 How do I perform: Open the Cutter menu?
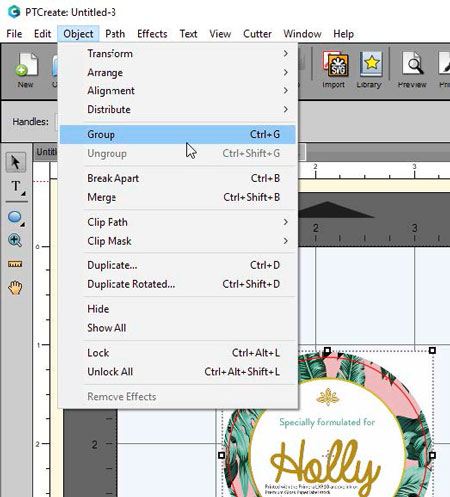257,34
